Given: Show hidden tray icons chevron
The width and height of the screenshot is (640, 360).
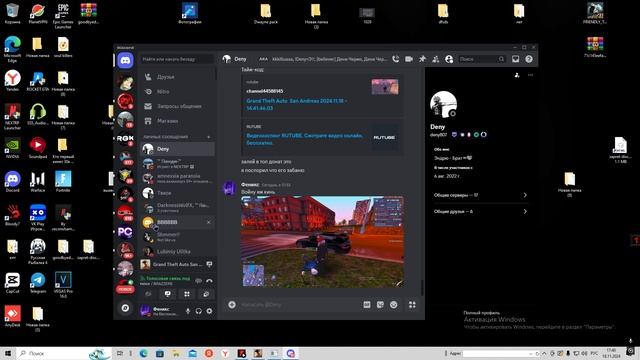Looking at the screenshot, I should click(544, 353).
